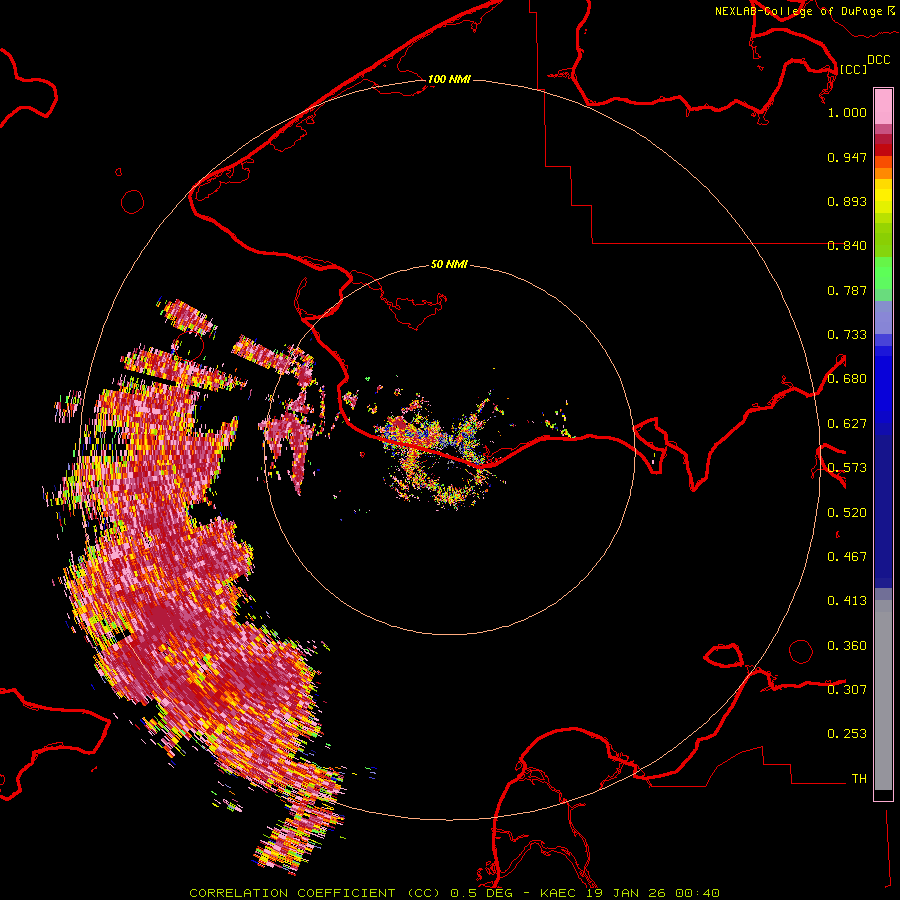Click the DCC label above the color scale
The height and width of the screenshot is (900, 900).
coord(879,60)
